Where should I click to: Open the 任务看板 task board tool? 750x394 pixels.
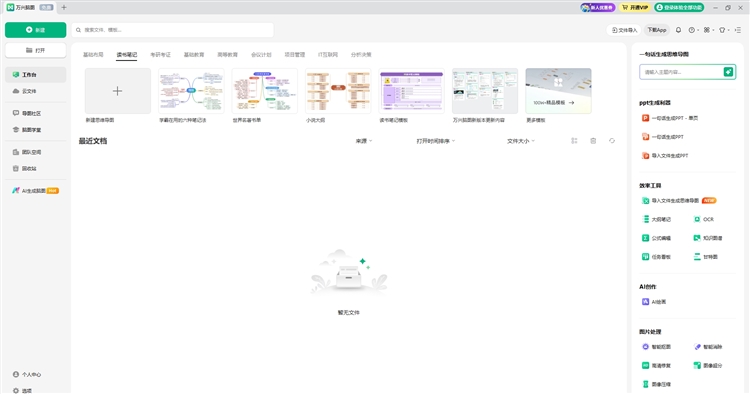(x=656, y=257)
